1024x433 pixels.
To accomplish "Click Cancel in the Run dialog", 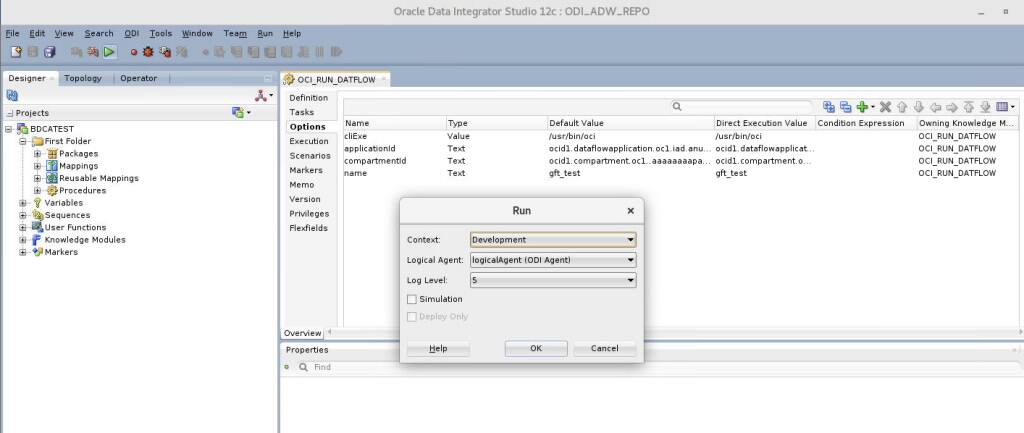I will click(605, 349).
